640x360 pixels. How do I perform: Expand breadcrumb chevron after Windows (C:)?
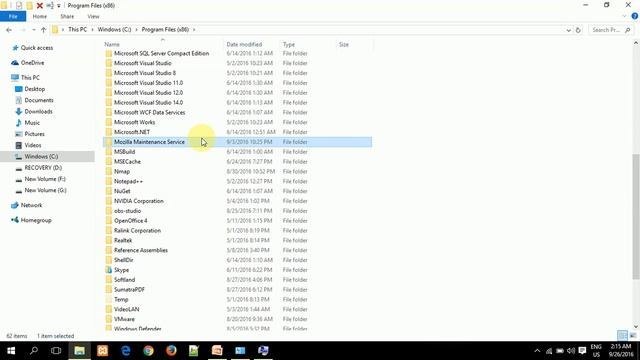coord(136,30)
